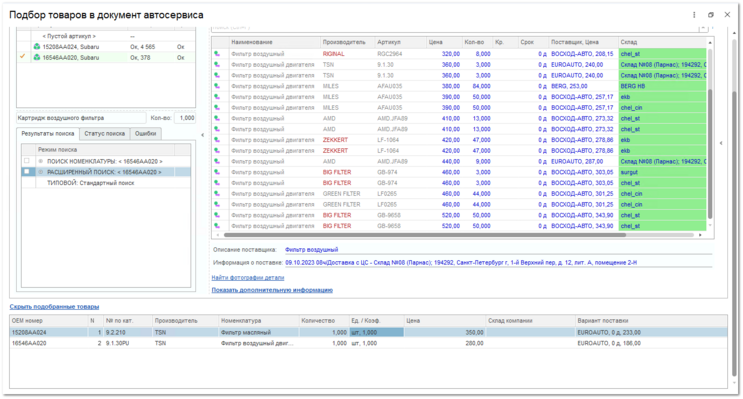
Task: Click the part icon in the MILES ekb warehouse row
Action: click(x=217, y=97)
